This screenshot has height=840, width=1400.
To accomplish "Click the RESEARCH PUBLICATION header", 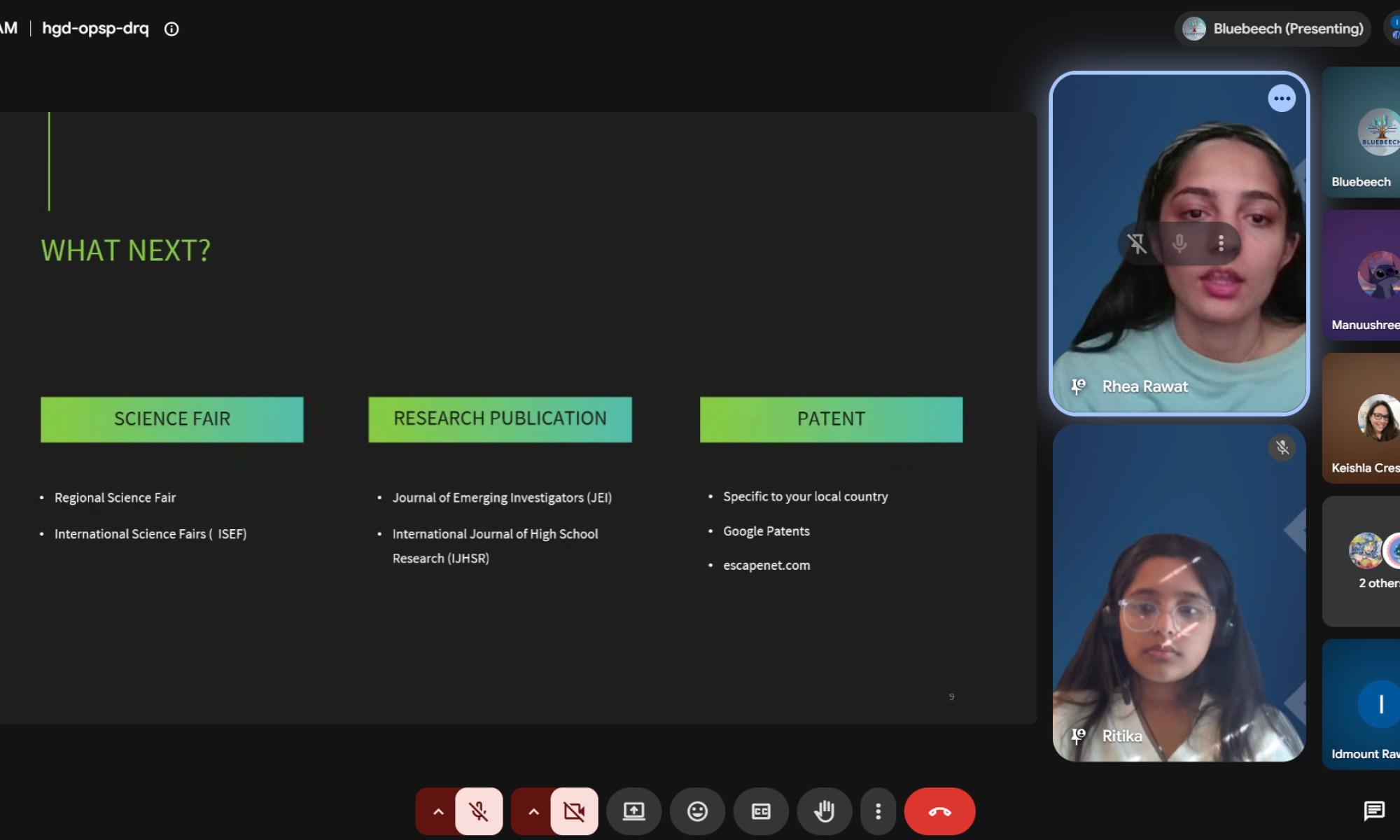I will [x=500, y=419].
